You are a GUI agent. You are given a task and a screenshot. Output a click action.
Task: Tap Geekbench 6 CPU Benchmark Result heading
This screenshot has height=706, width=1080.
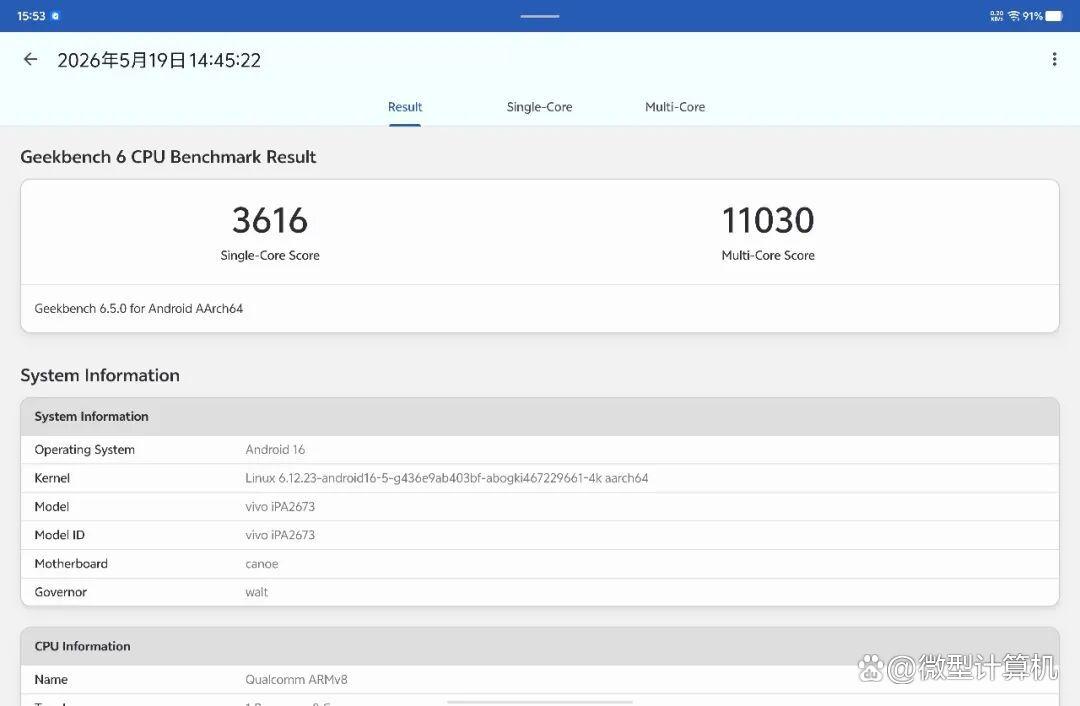(168, 157)
